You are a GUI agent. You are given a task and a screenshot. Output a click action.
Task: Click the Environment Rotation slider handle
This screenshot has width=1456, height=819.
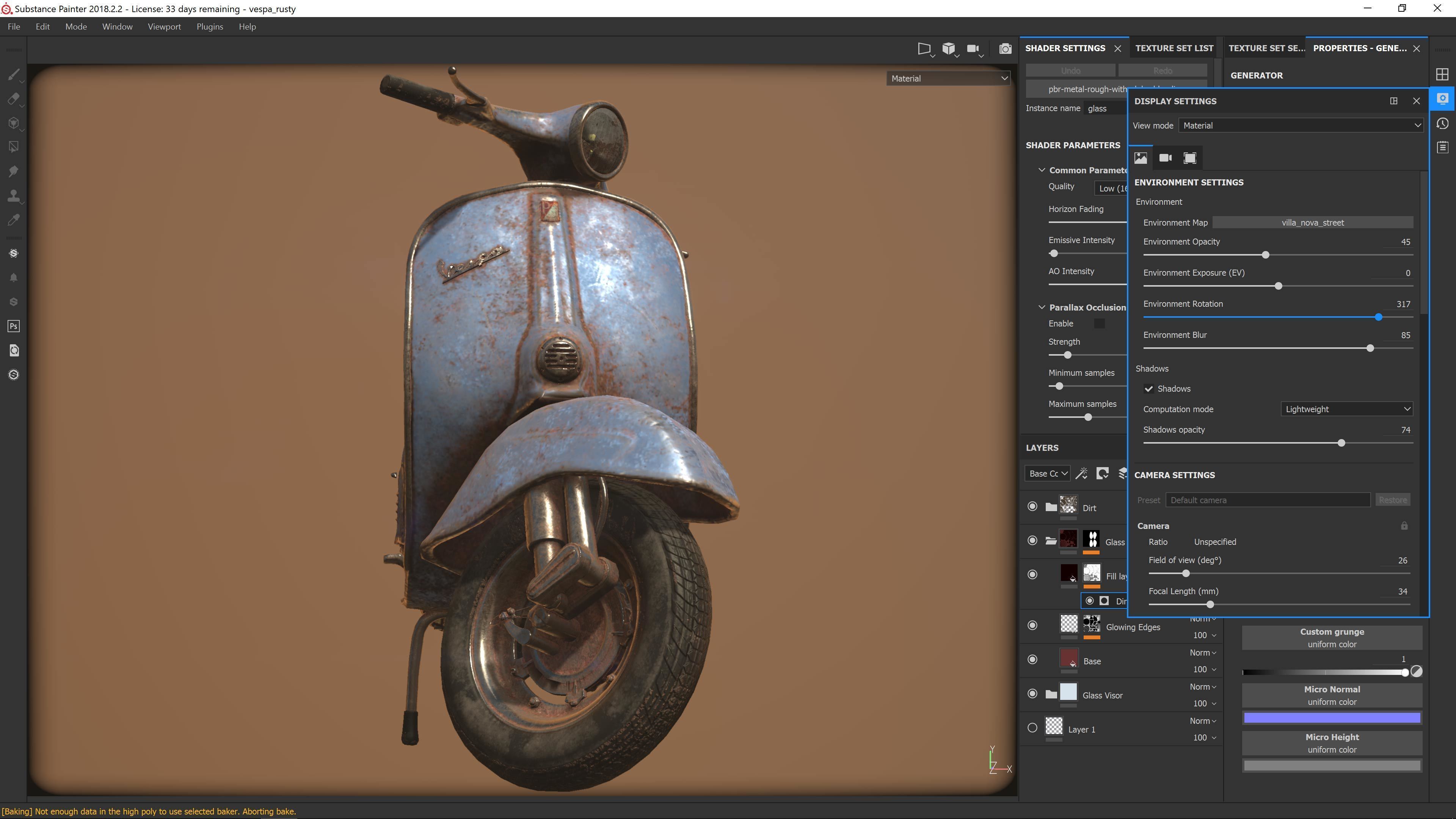(1379, 317)
